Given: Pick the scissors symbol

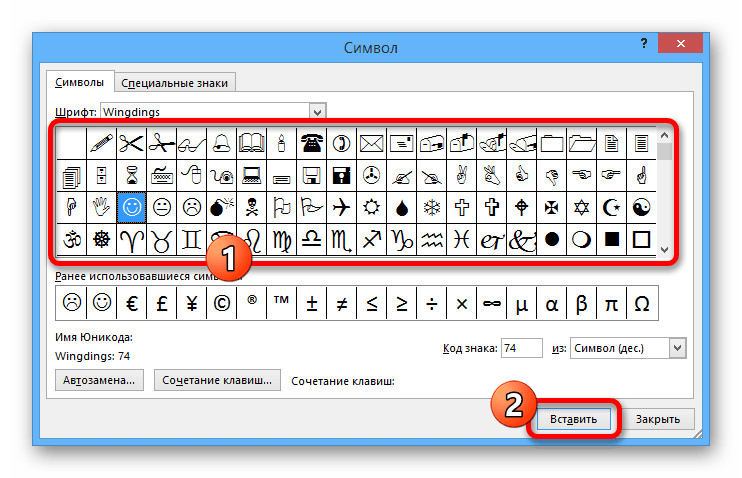Looking at the screenshot, I should 131,143.
